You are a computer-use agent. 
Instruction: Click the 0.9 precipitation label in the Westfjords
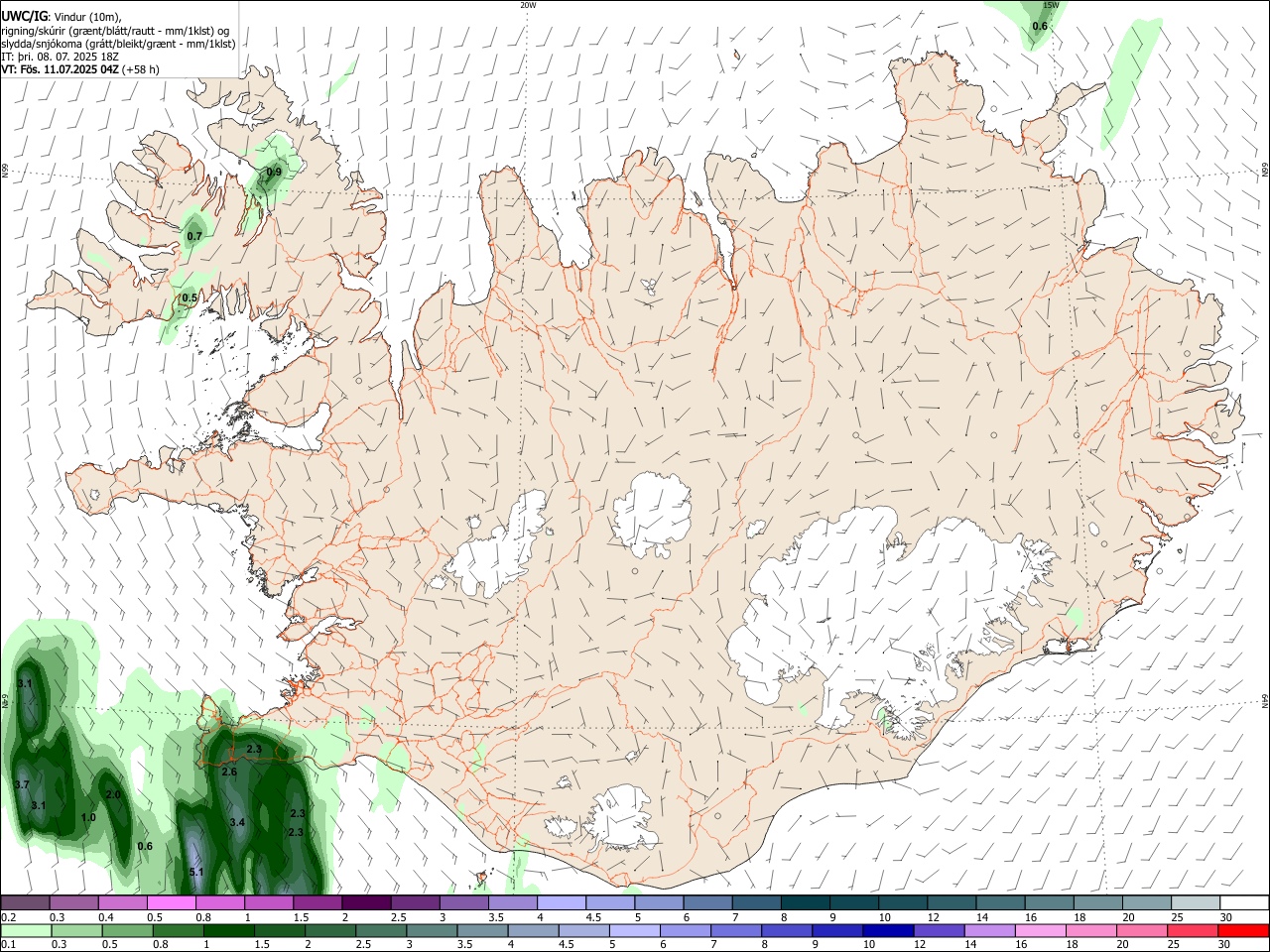(x=274, y=173)
